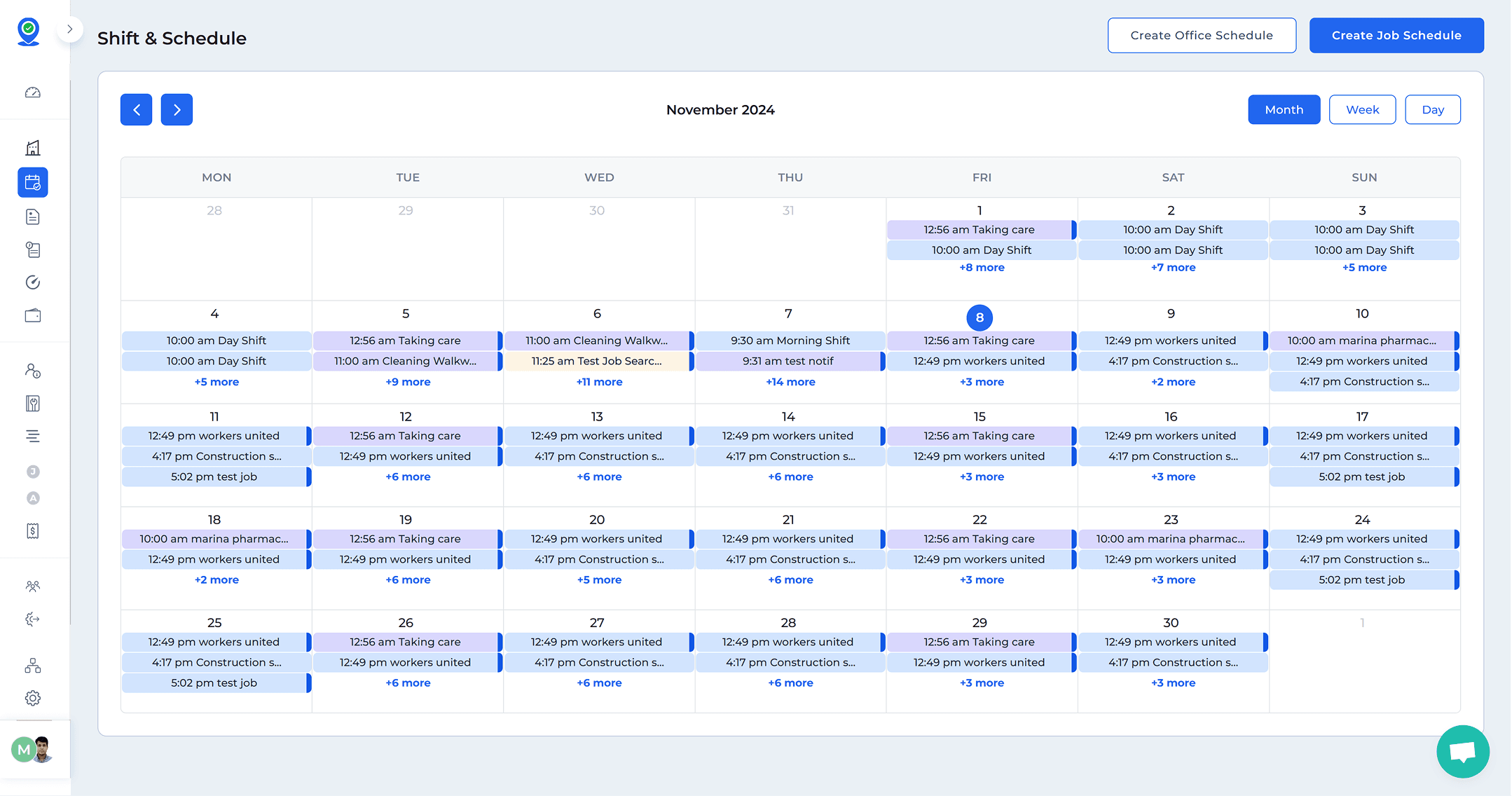1512x796 pixels.
Task: Click the document report sidebar icon
Action: pos(33,217)
